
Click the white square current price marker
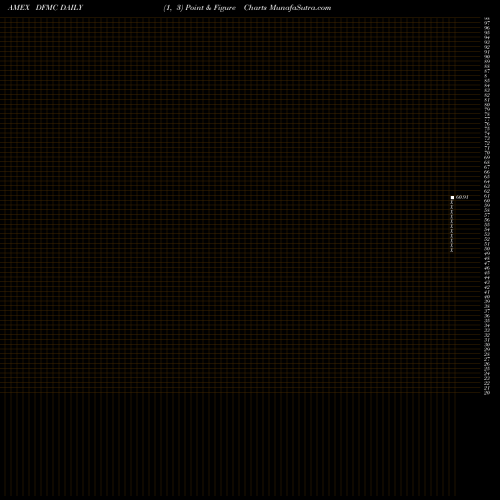click(x=452, y=198)
